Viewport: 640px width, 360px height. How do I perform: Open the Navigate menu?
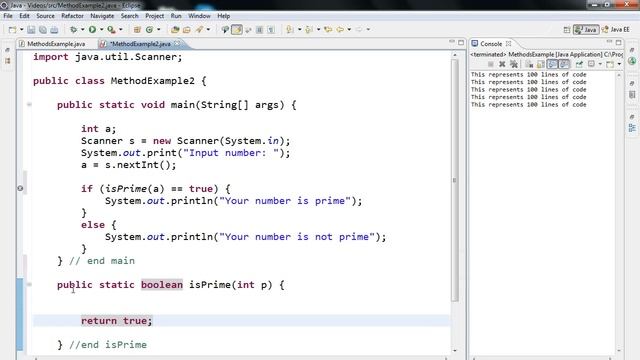(102, 16)
